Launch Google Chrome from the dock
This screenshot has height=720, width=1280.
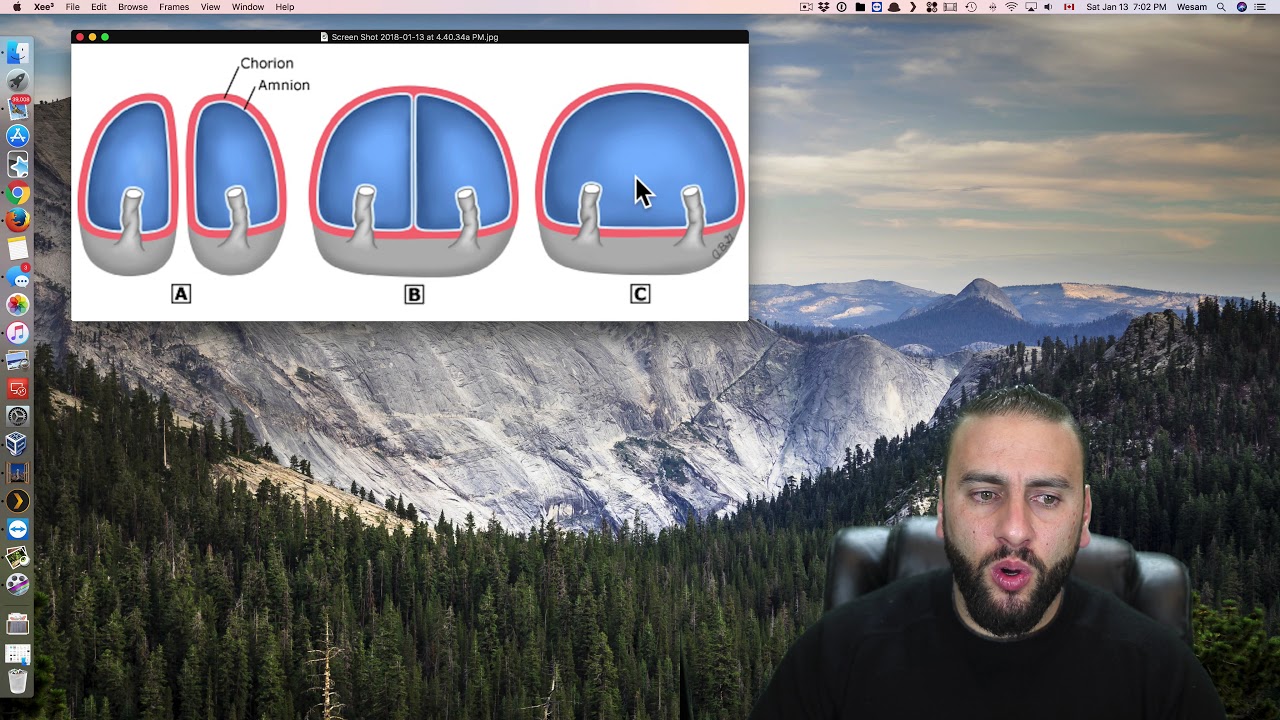(x=18, y=193)
